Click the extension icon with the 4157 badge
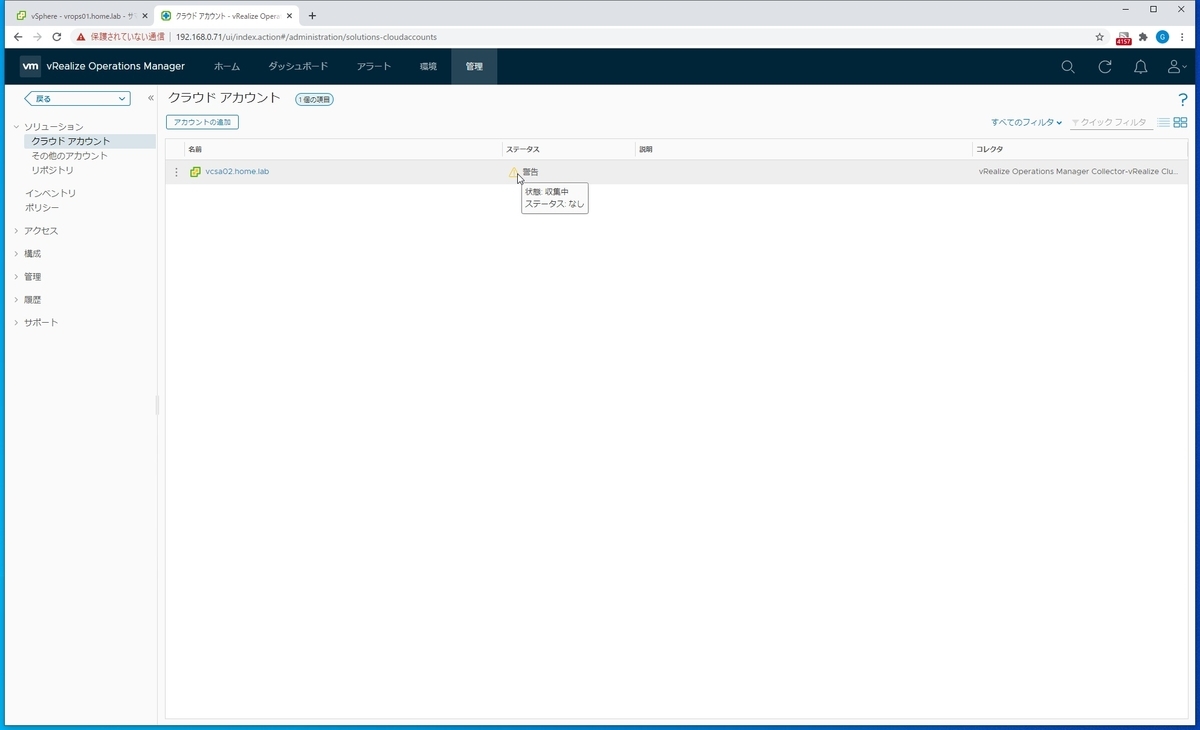This screenshot has width=1200, height=730. pos(1123,38)
